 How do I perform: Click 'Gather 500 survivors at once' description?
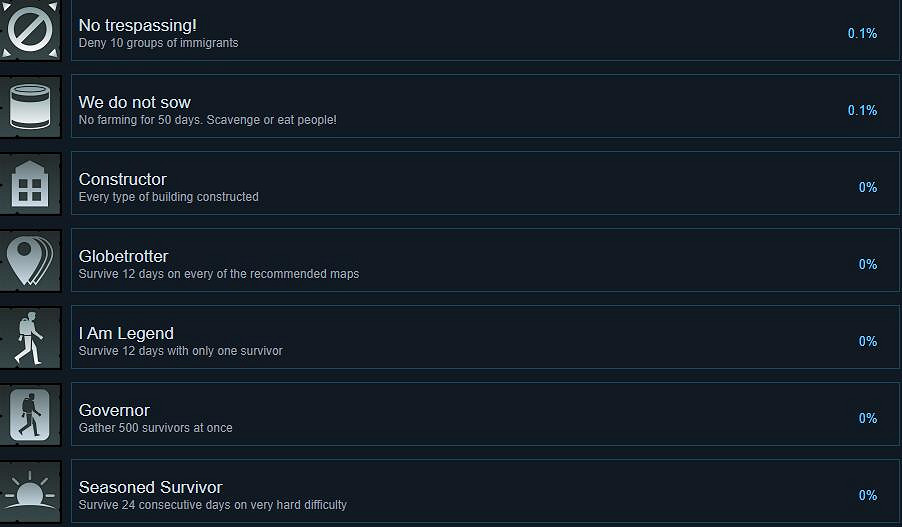point(155,428)
